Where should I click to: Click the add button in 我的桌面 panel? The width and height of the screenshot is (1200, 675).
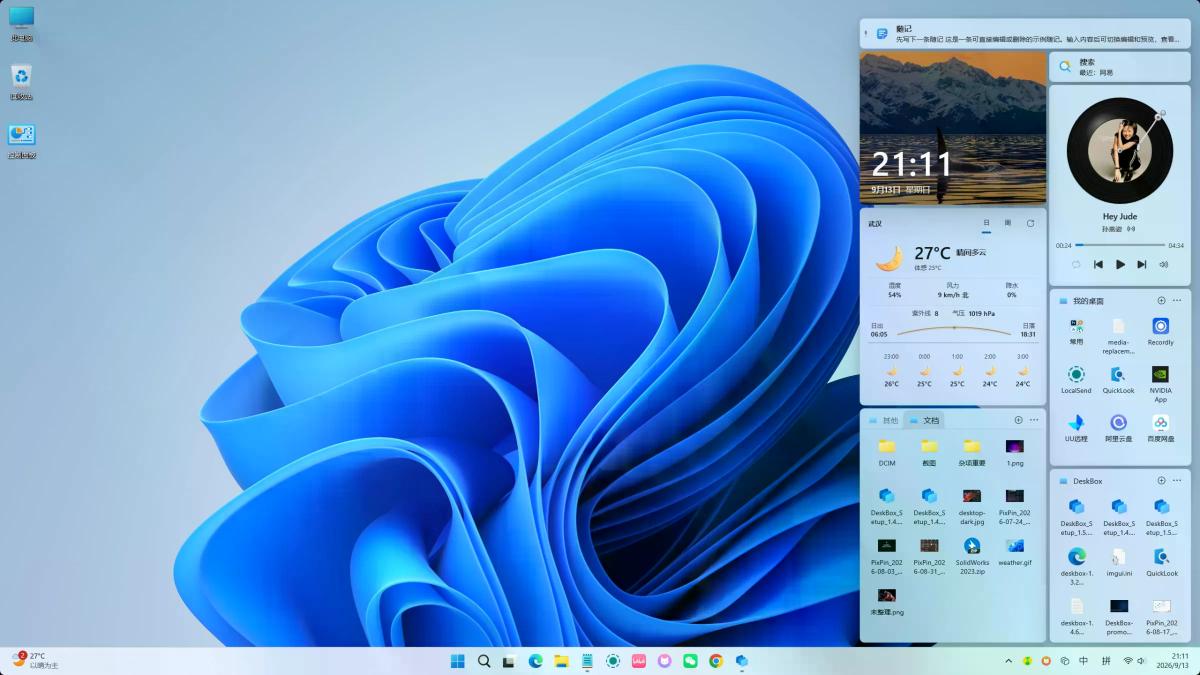1161,300
